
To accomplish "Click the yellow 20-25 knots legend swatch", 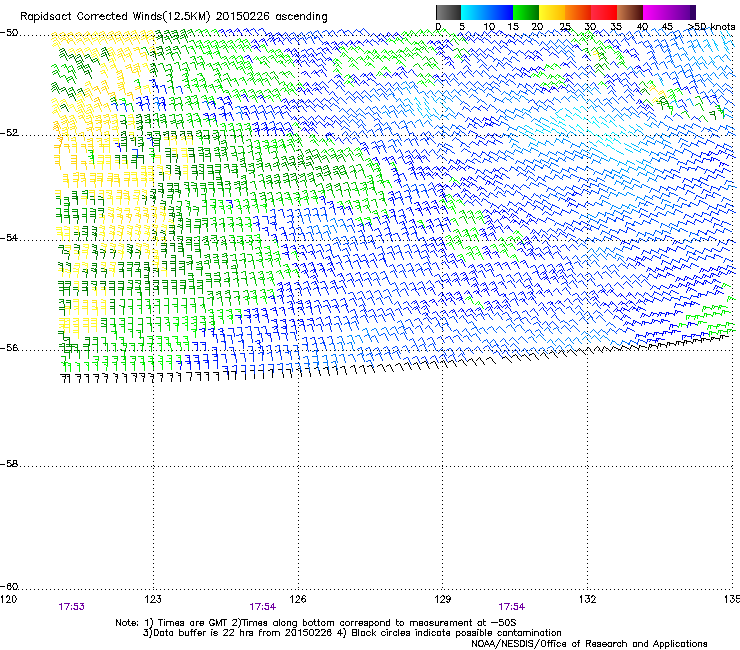I will click(x=552, y=12).
